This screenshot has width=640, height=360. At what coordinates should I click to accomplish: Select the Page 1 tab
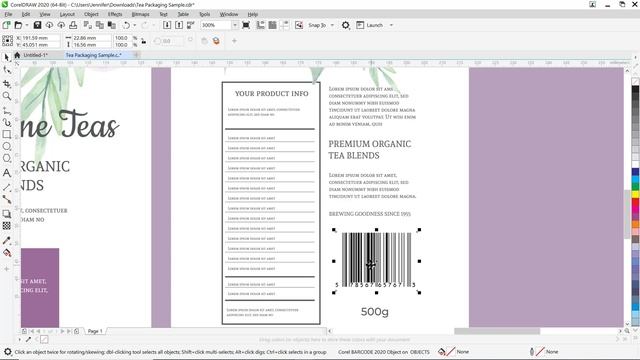point(95,331)
